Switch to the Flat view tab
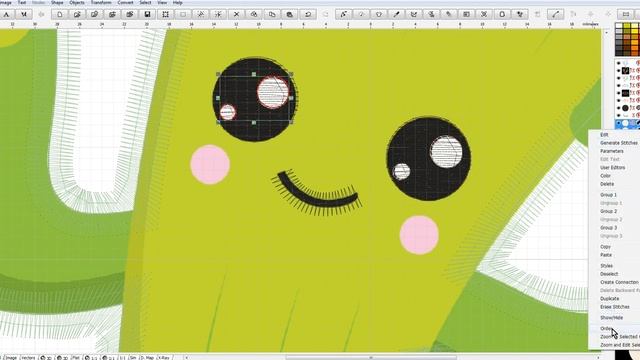 coord(76,357)
